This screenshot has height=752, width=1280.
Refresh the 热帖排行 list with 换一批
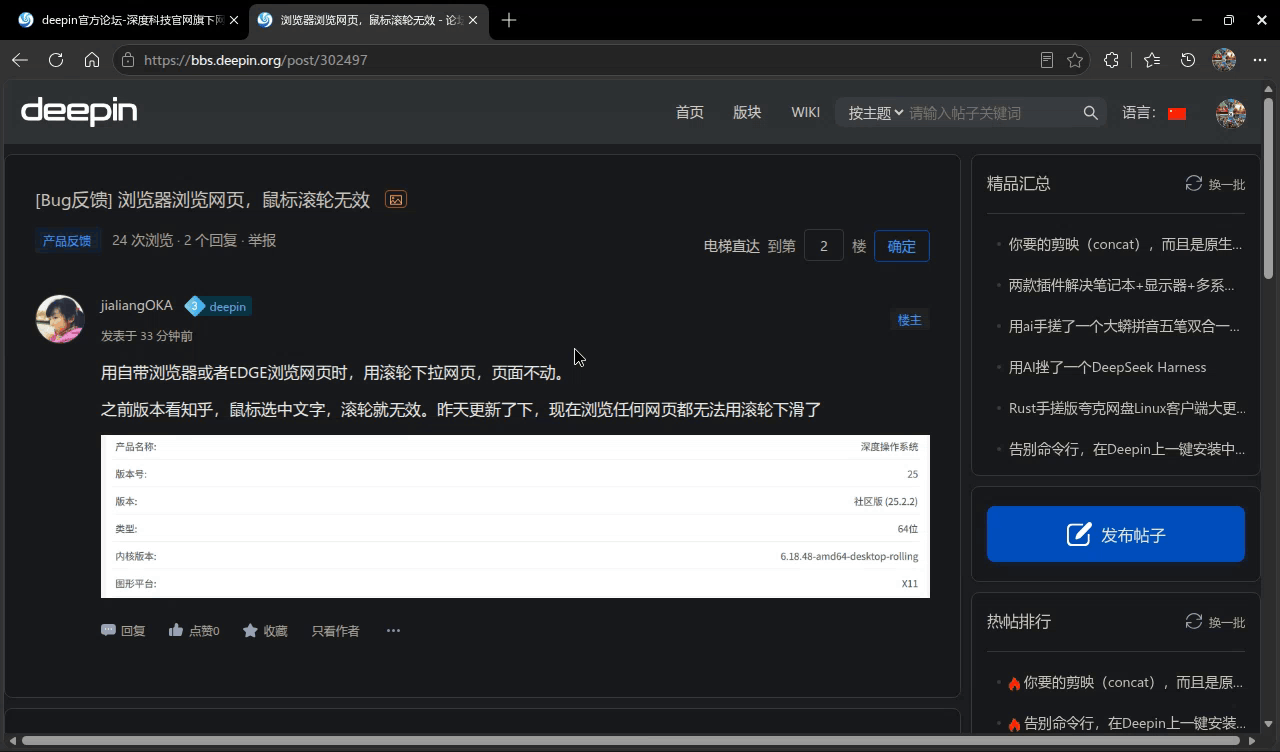pos(1215,622)
